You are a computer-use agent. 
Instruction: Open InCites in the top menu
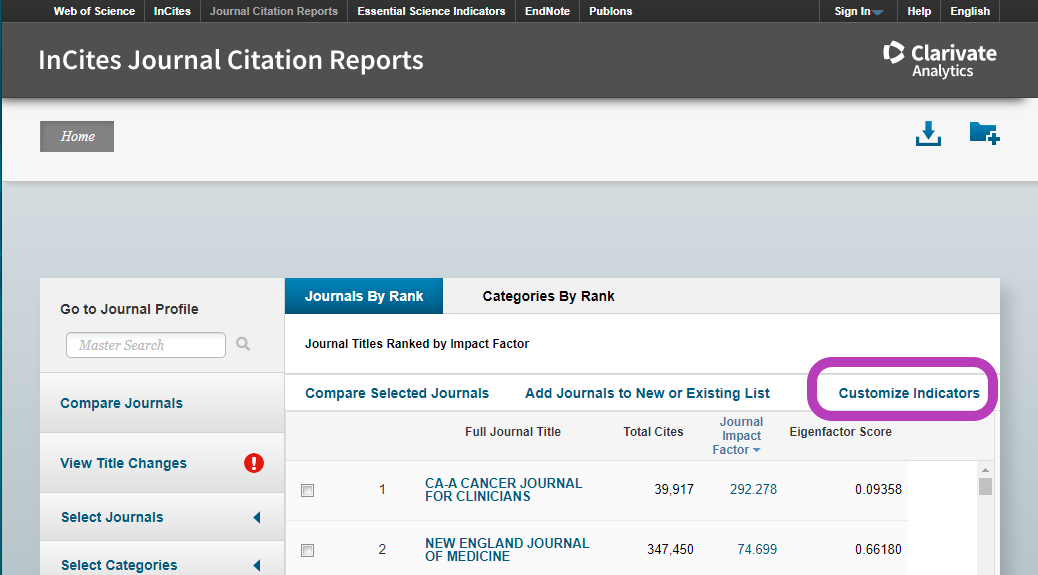tap(172, 11)
